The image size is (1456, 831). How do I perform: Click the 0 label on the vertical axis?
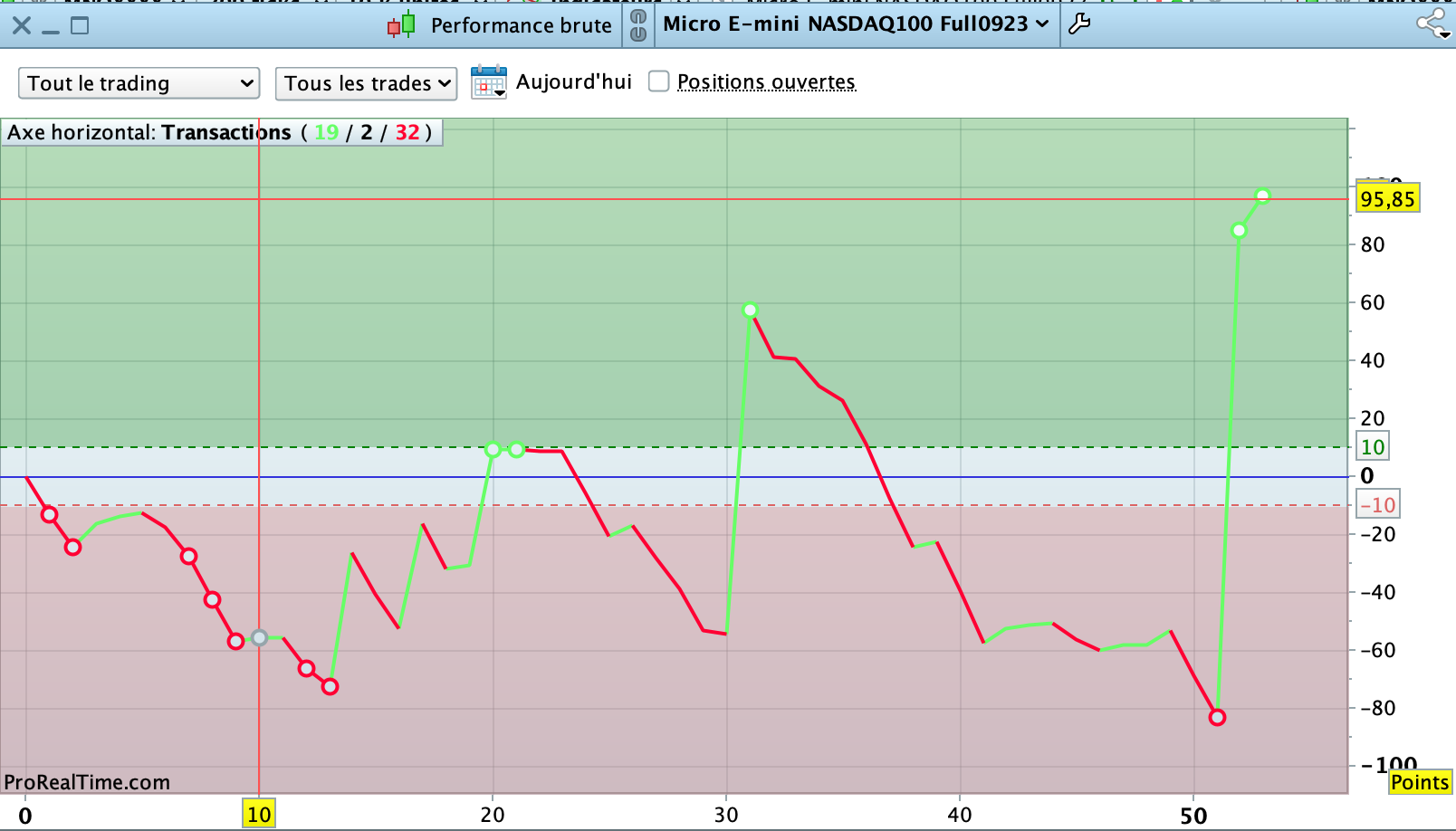1367,476
